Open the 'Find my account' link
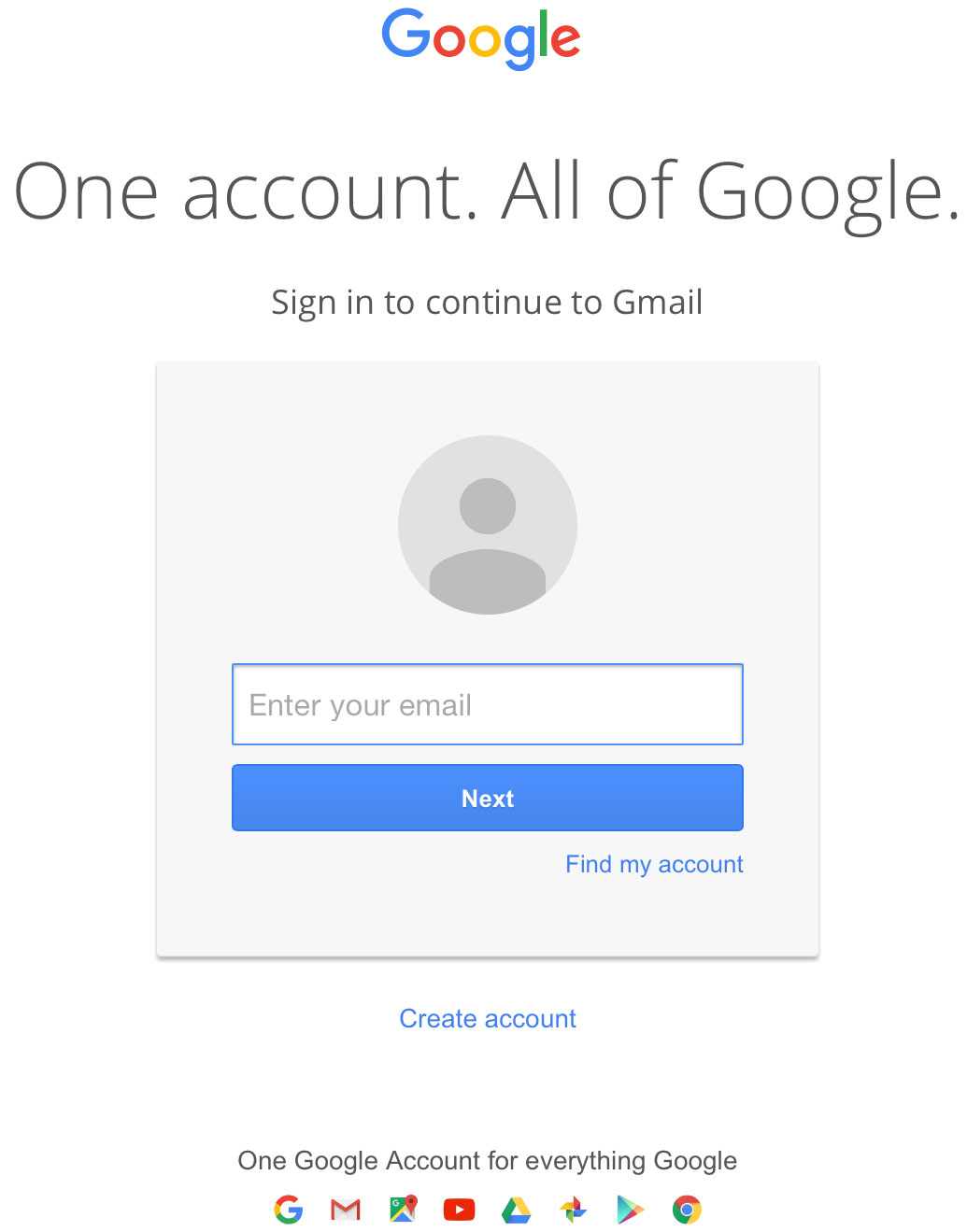The image size is (967, 1232). coord(654,864)
